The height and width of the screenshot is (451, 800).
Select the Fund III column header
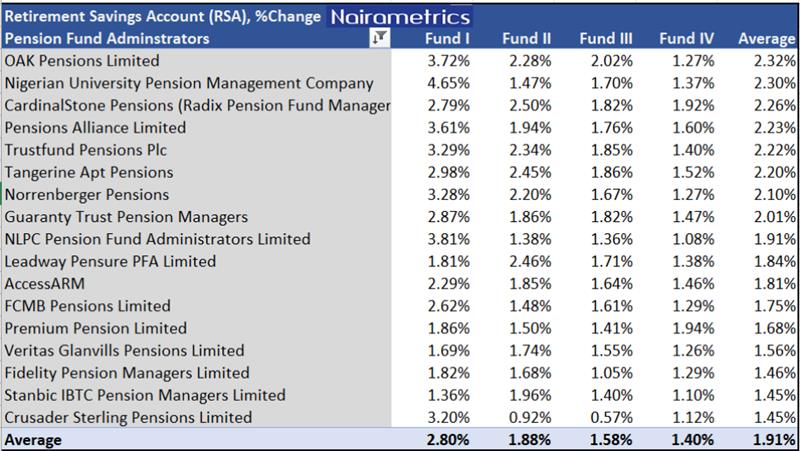(602, 38)
